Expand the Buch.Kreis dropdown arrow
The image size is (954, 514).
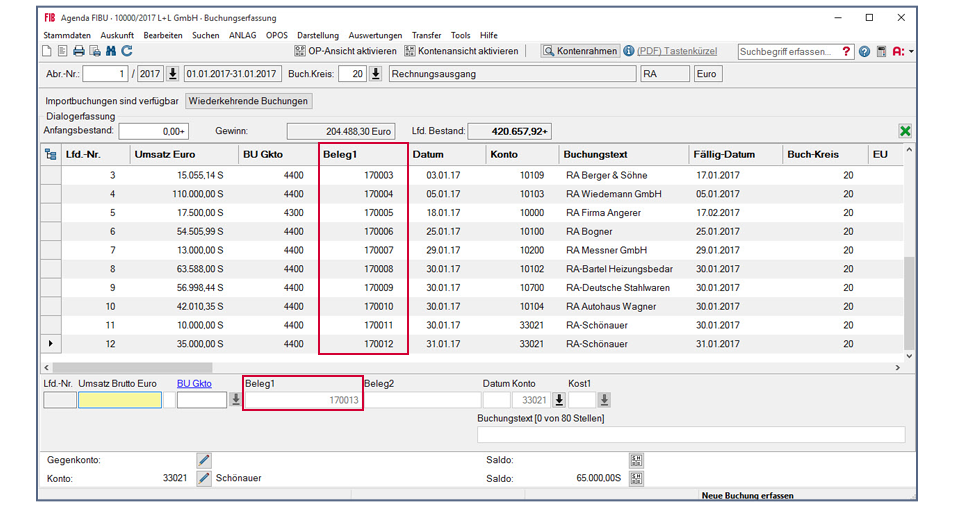pyautogui.click(x=376, y=73)
